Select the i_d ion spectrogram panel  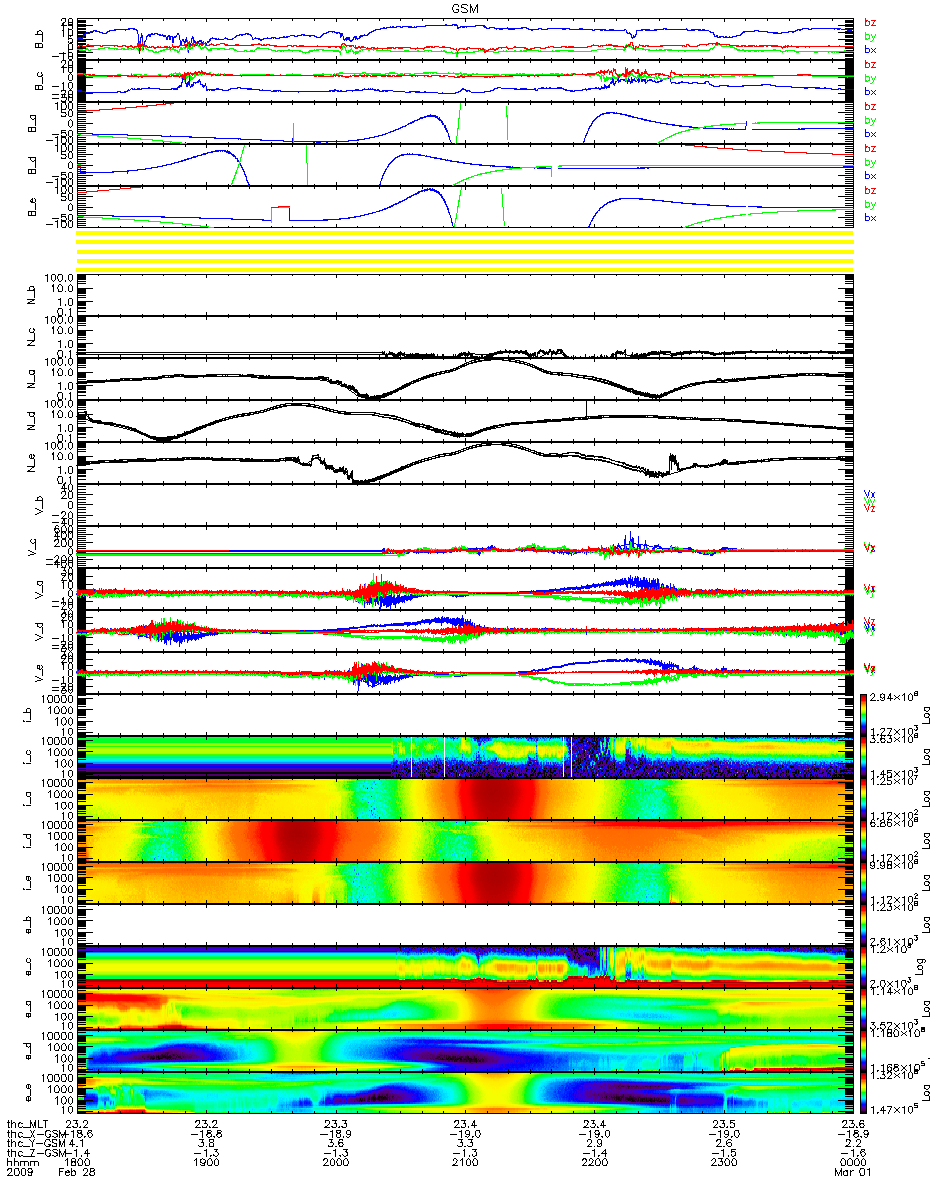[x=464, y=841]
